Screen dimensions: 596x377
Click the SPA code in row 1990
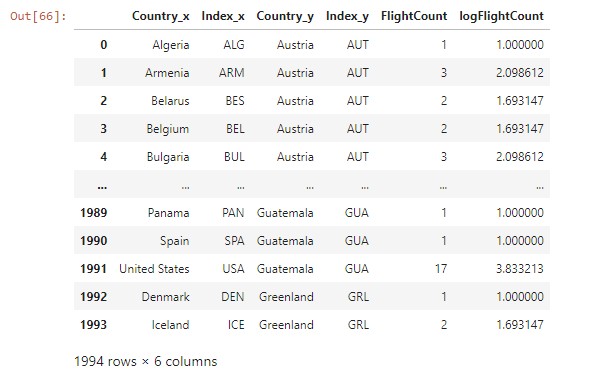tap(234, 241)
